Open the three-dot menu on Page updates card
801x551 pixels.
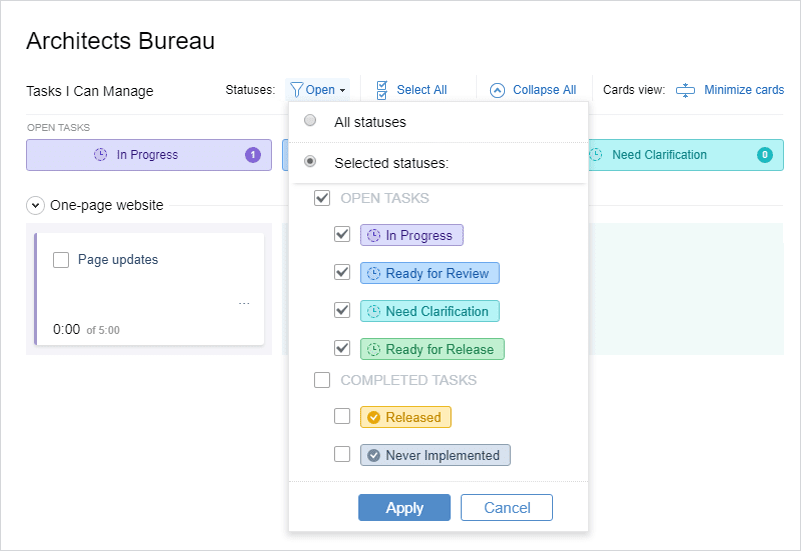point(244,303)
